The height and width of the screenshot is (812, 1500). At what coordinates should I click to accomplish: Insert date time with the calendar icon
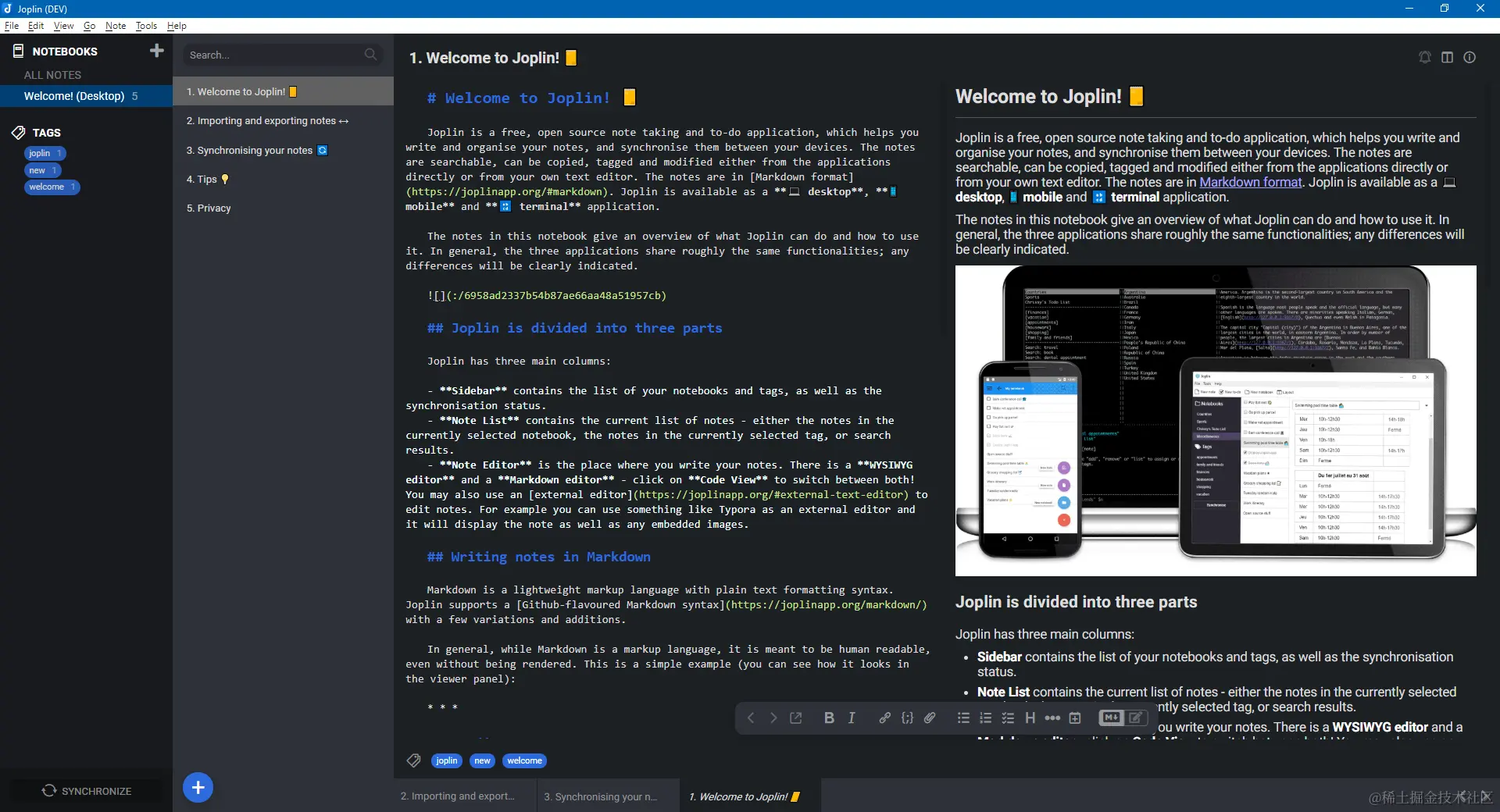[x=1075, y=718]
